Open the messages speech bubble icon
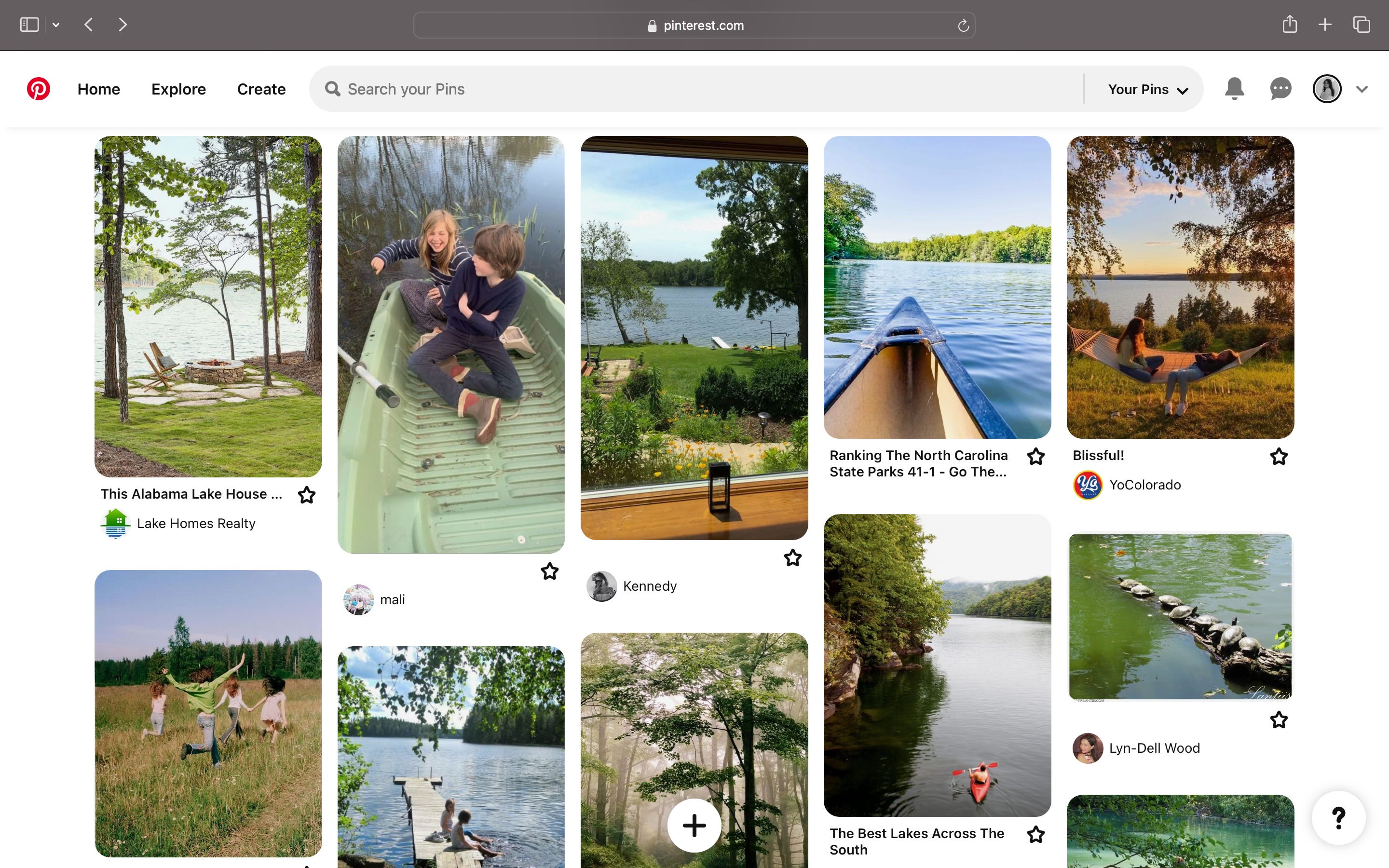The width and height of the screenshot is (1389, 868). tap(1280, 89)
